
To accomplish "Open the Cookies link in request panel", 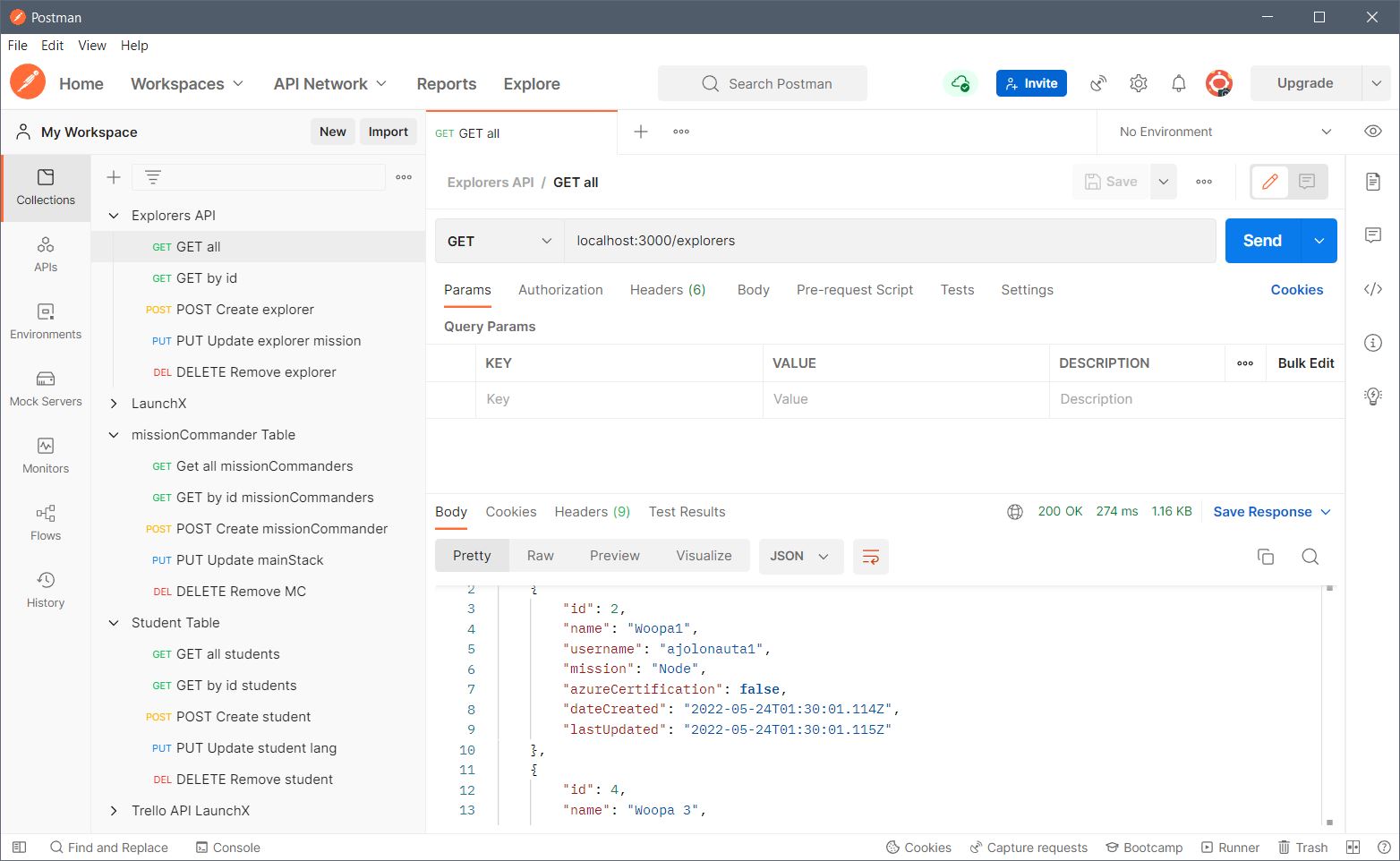I will pos(1297,290).
